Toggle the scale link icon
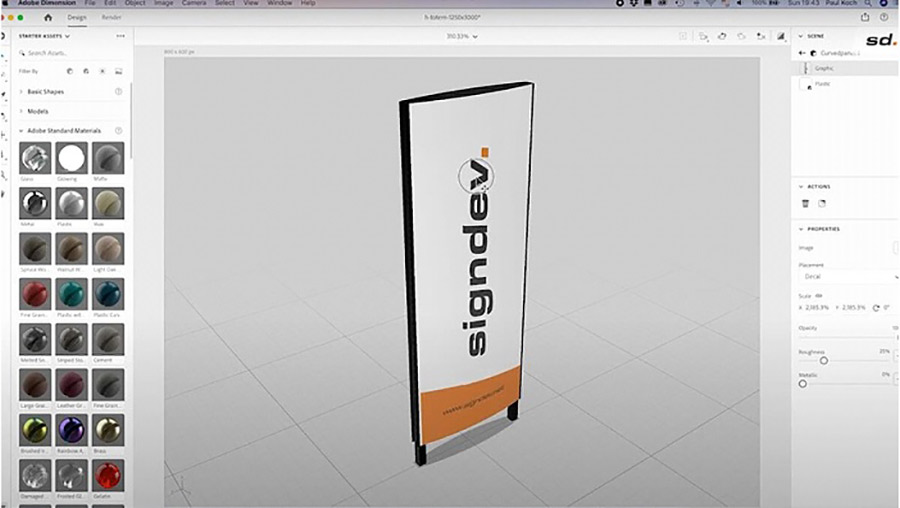Screen dimensions: 900x508 pyautogui.click(x=819, y=296)
